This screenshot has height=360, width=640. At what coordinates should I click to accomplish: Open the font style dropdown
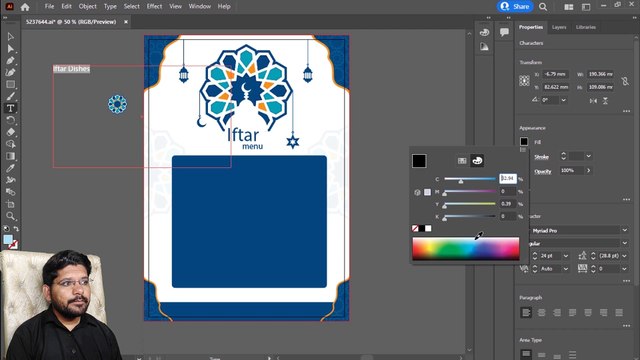(625, 243)
